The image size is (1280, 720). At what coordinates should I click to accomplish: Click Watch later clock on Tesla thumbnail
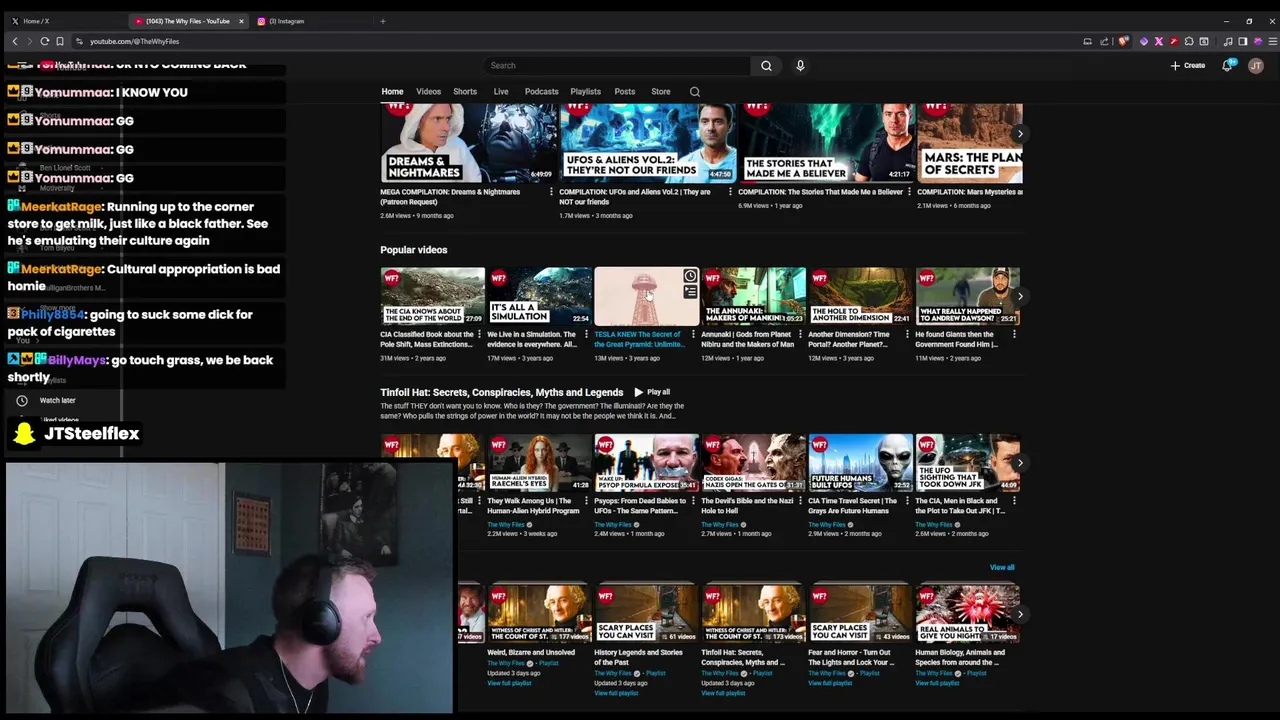point(690,276)
